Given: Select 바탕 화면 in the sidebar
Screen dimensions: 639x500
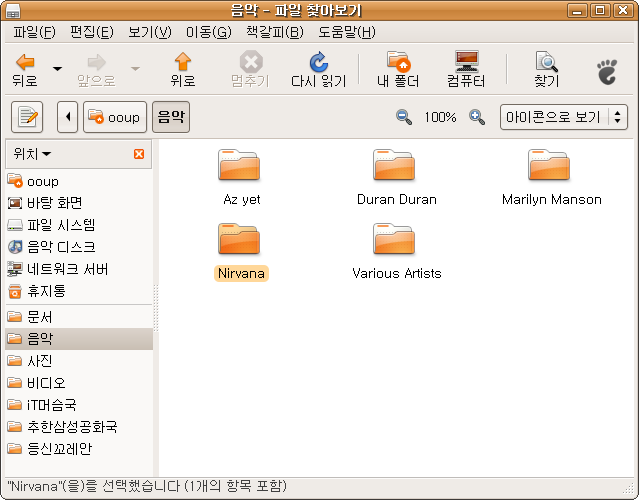Looking at the screenshot, I should [79, 203].
